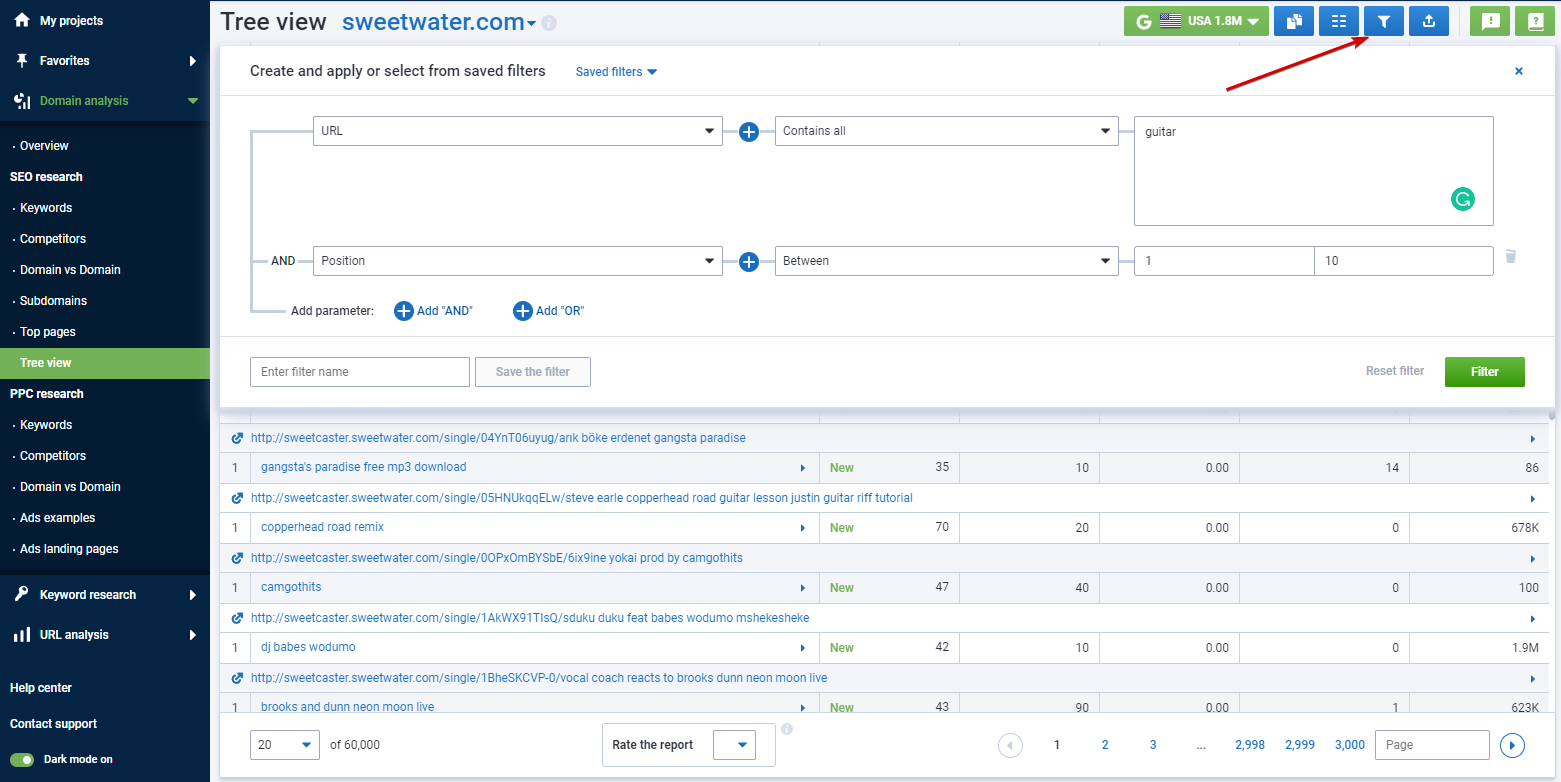Image resolution: width=1561 pixels, height=782 pixels.
Task: Open external link icon for arık böke URL
Action: coord(237,438)
